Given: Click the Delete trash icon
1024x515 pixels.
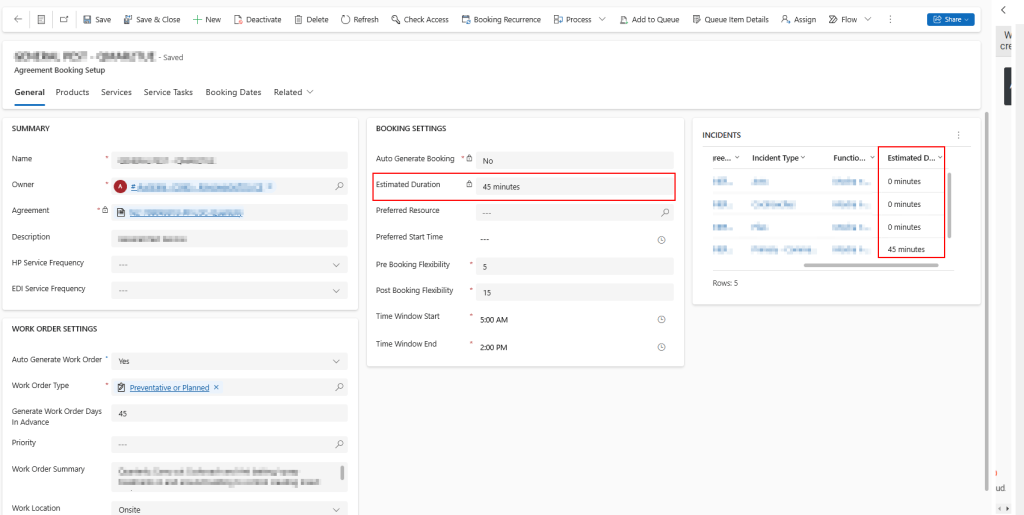Looking at the screenshot, I should [298, 19].
